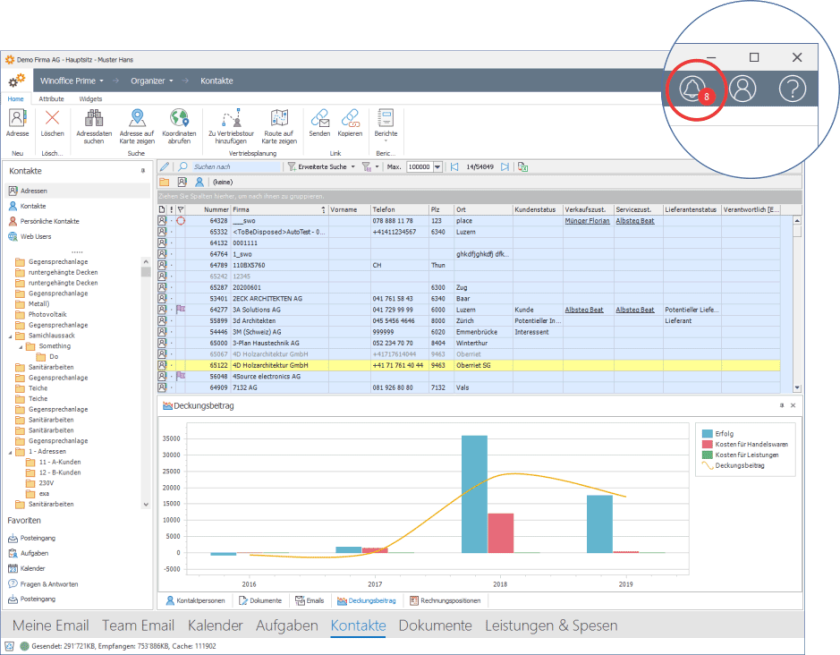840x655 pixels.
Task: Click the blue person icon next to (keine)
Action: click(199, 182)
